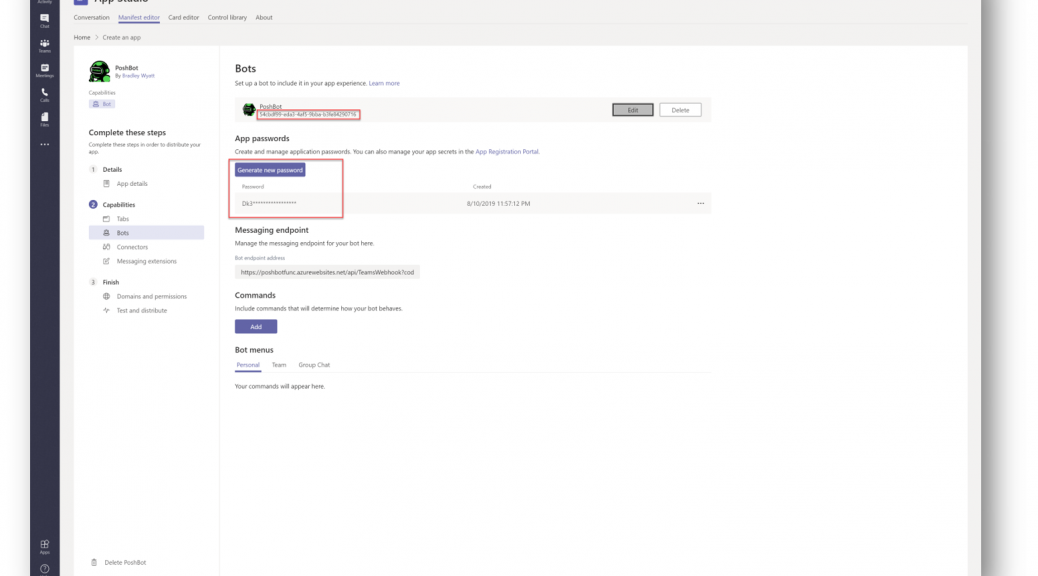
Task: Select the Team bot menu tab
Action: pyautogui.click(x=279, y=365)
